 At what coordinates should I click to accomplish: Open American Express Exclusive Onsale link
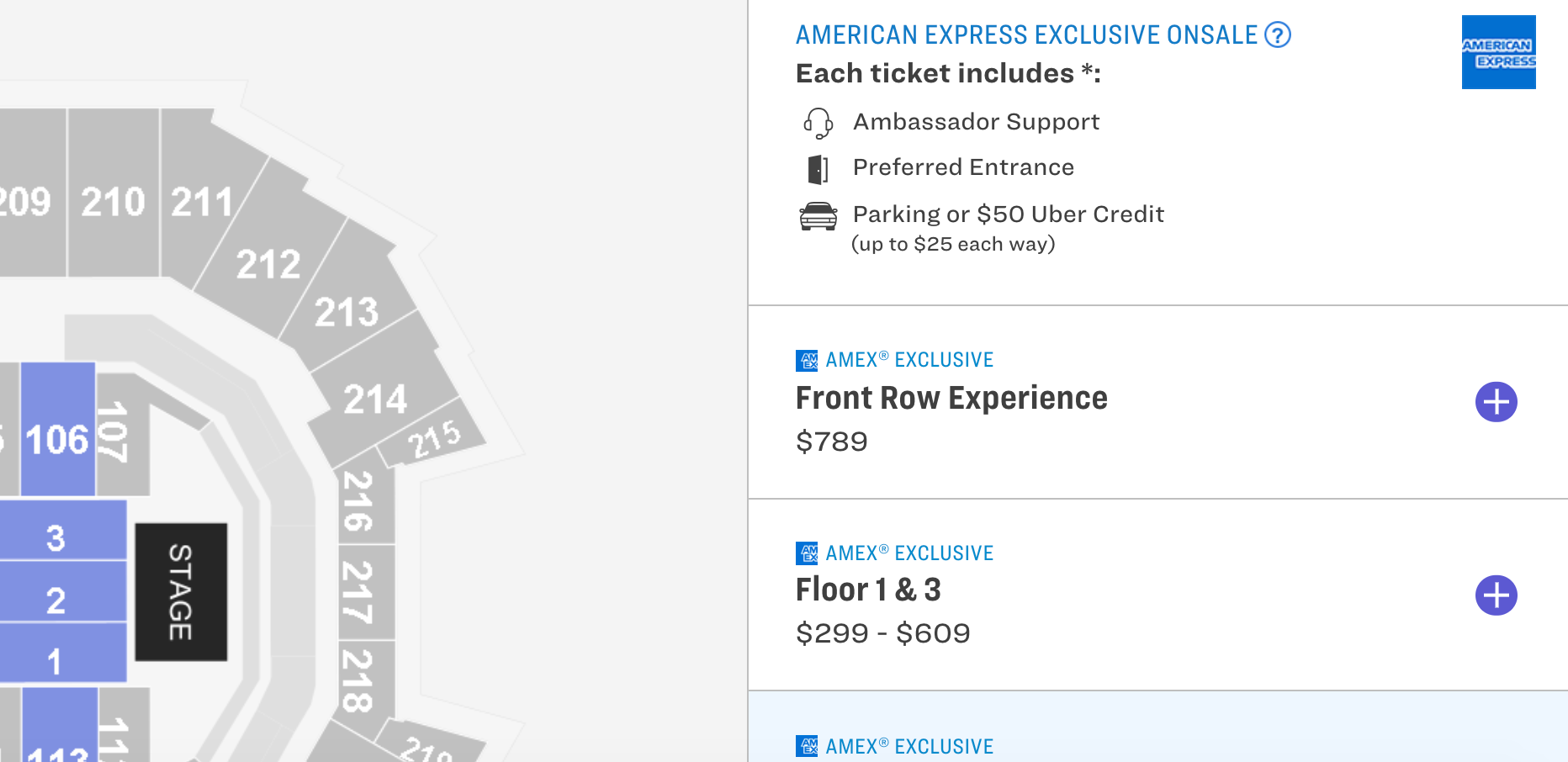[1026, 35]
